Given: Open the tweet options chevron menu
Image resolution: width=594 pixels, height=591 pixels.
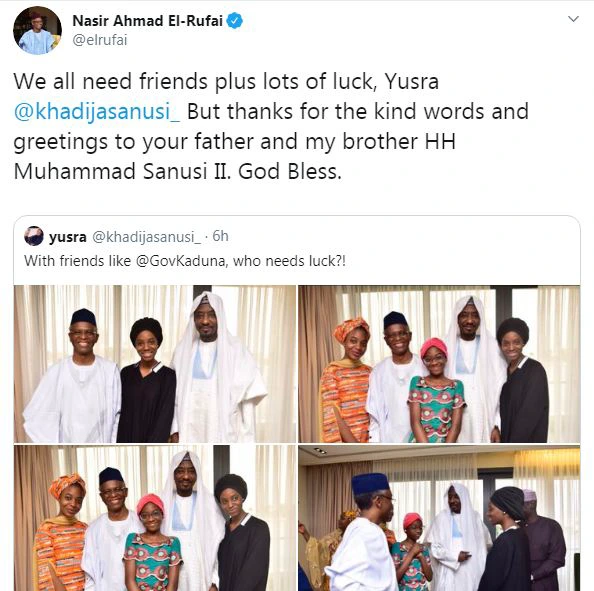Looking at the screenshot, I should coord(574,19).
